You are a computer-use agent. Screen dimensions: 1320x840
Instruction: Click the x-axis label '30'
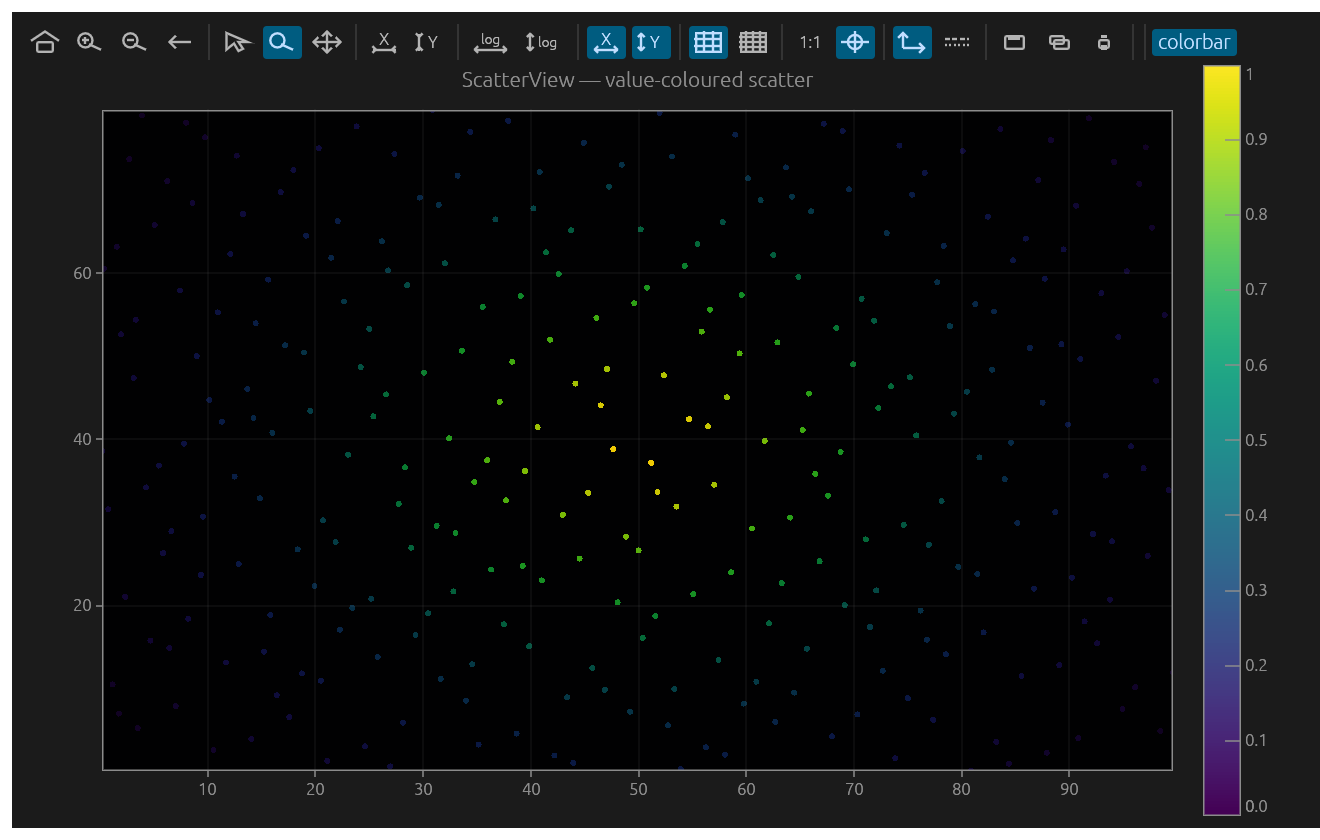423,788
